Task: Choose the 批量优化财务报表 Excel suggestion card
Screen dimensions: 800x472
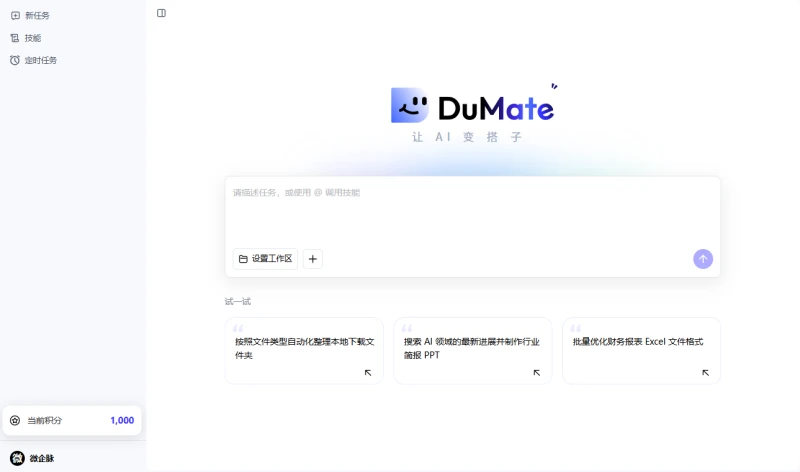Action: point(641,351)
